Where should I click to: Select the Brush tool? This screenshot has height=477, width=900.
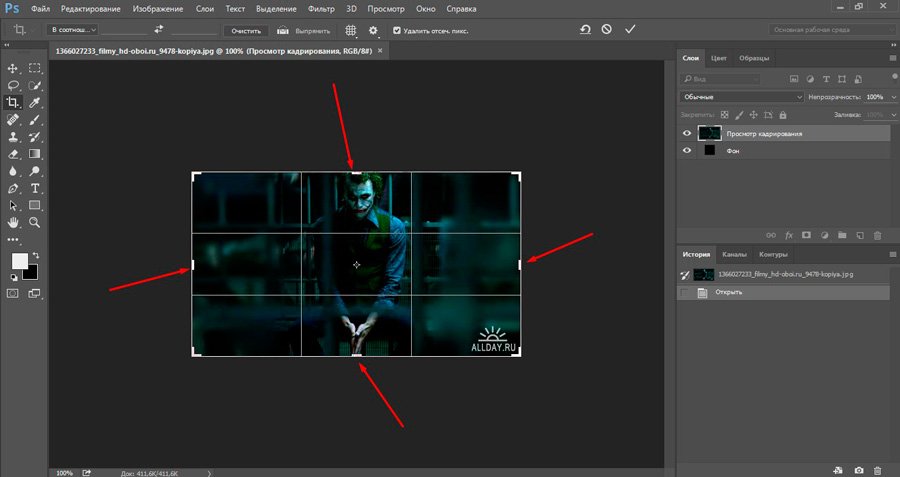coord(34,120)
